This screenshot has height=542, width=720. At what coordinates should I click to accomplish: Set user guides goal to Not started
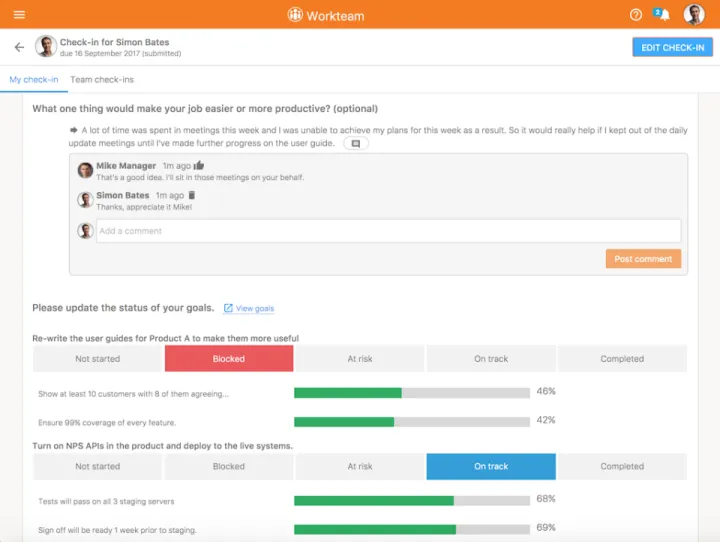coord(98,359)
